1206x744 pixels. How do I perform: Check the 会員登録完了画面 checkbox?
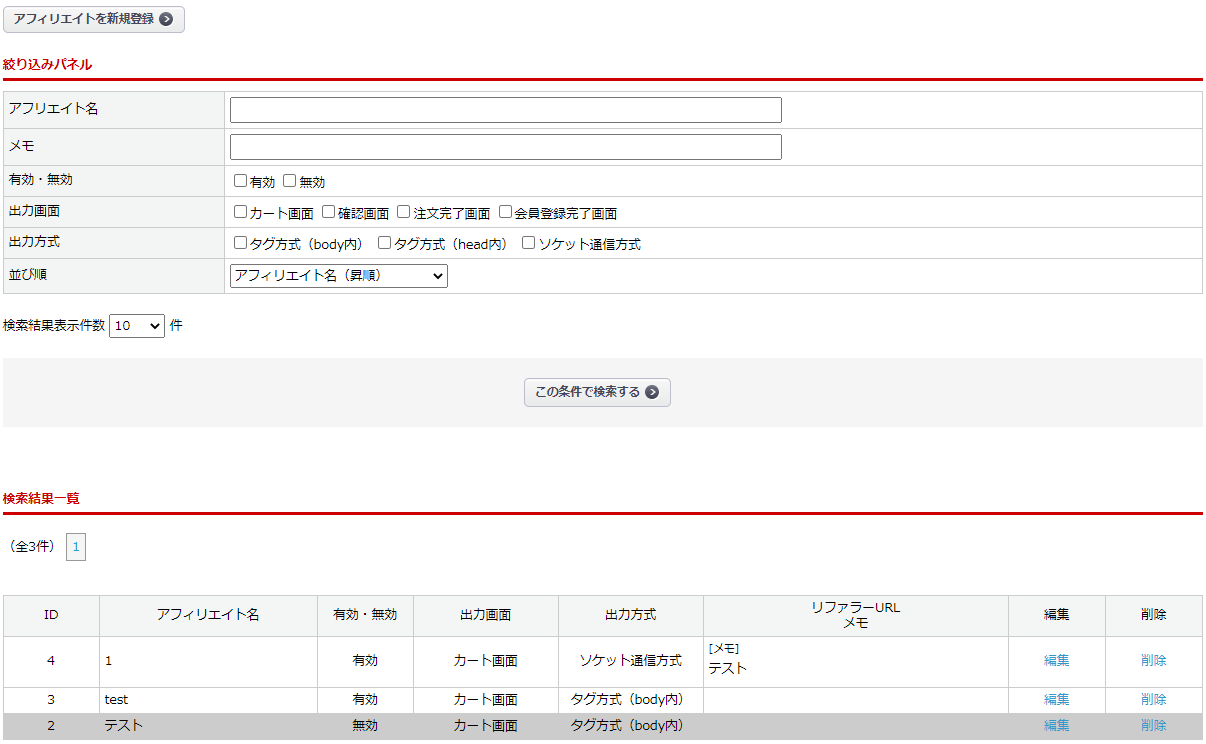click(505, 212)
